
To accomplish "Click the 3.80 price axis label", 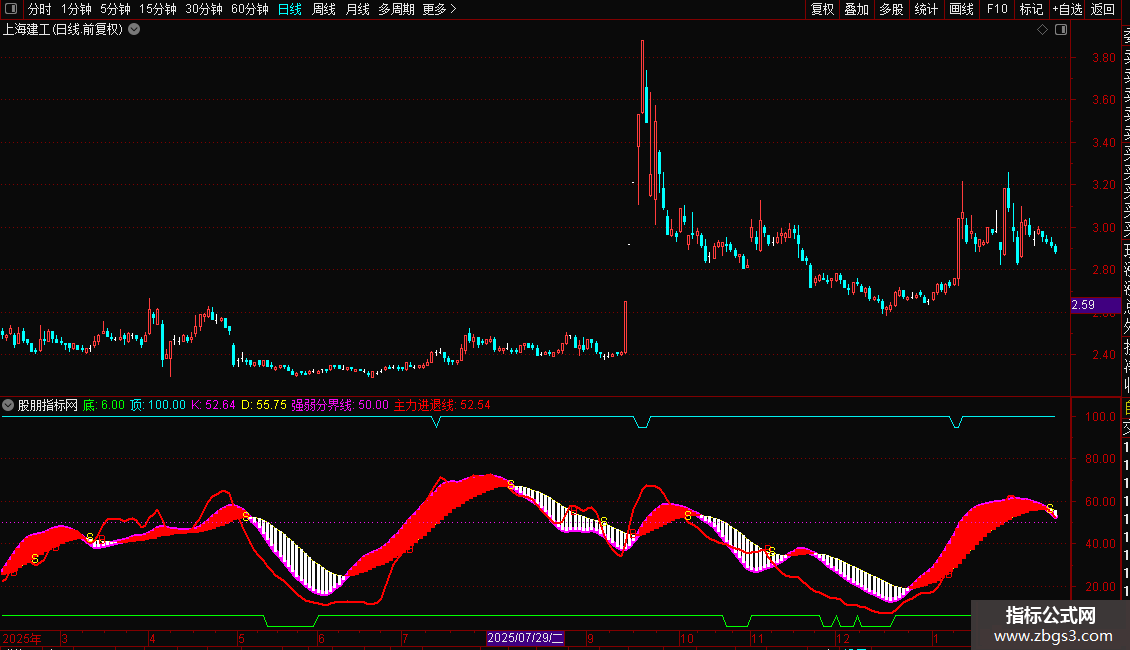I will pos(1103,58).
